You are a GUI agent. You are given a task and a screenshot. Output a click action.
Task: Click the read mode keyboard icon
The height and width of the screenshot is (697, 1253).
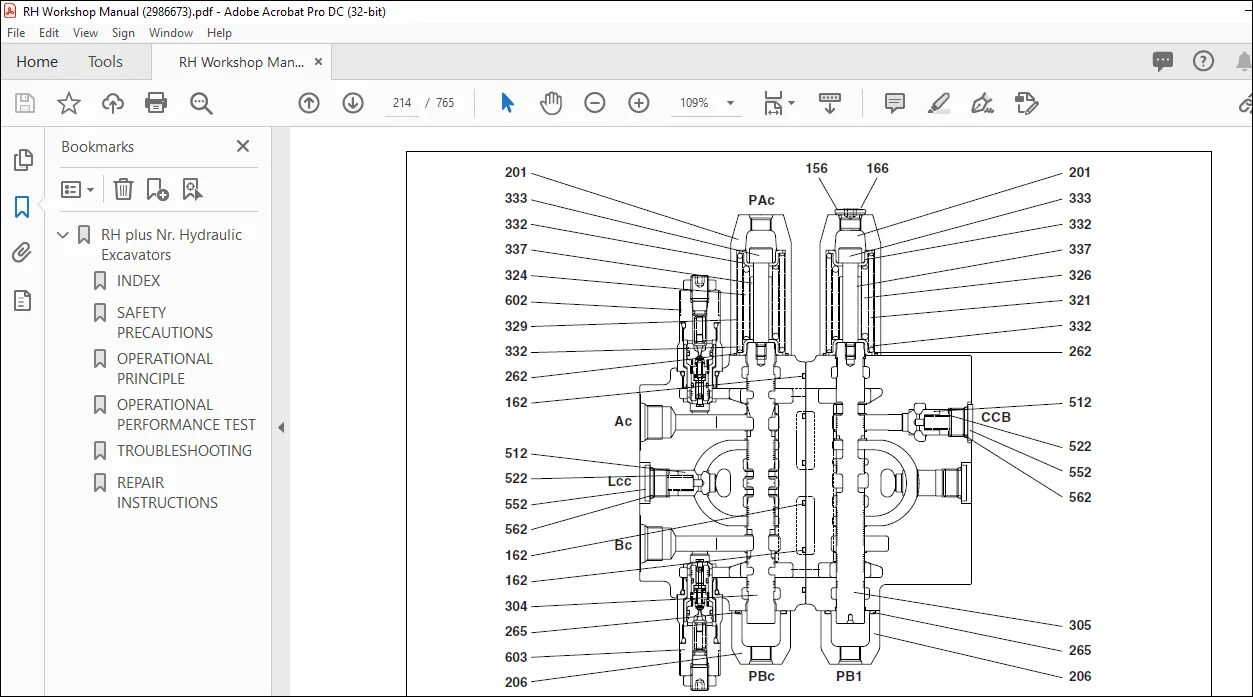pyautogui.click(x=829, y=103)
